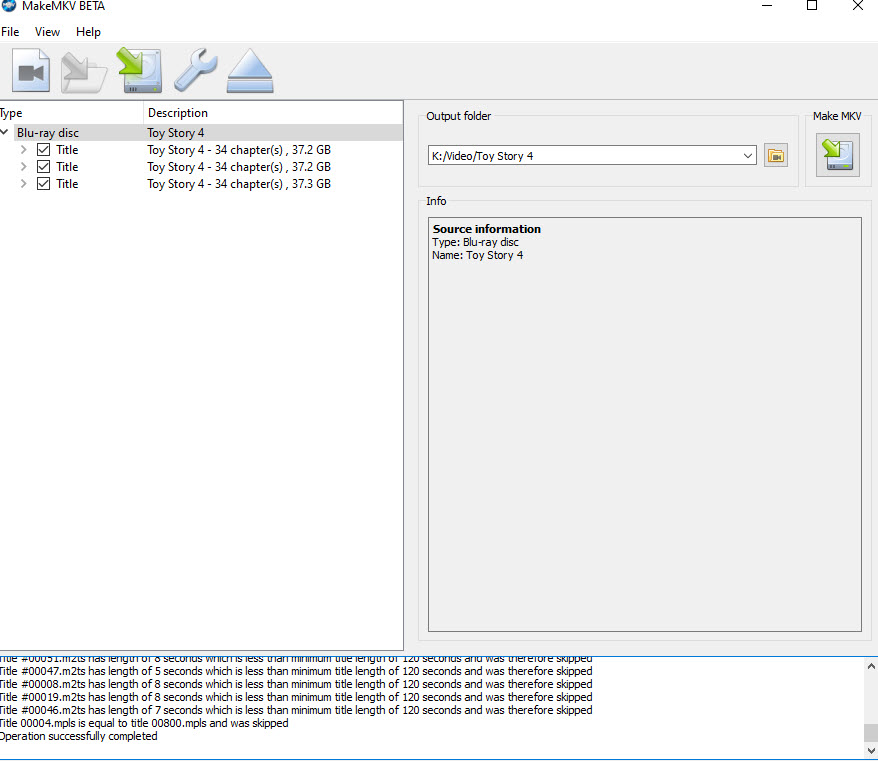Open the File menu
This screenshot has height=761, width=878.
tap(10, 32)
